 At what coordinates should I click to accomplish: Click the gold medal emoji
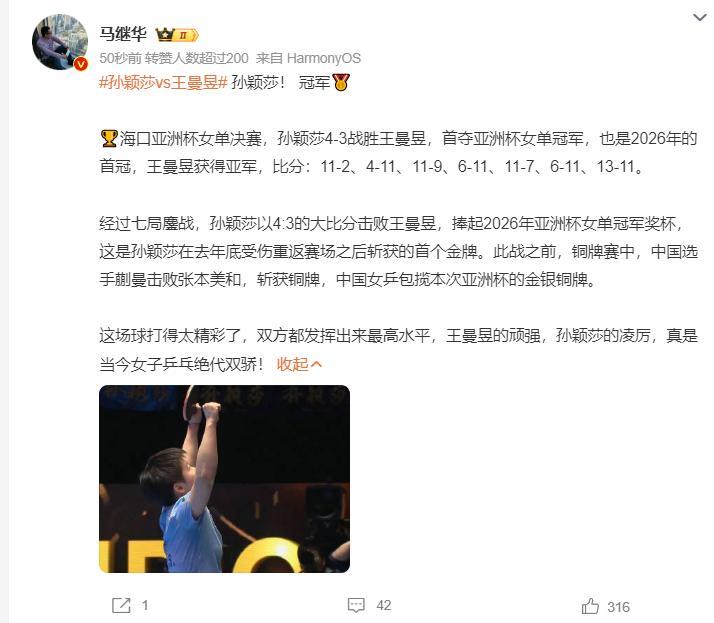click(x=341, y=82)
